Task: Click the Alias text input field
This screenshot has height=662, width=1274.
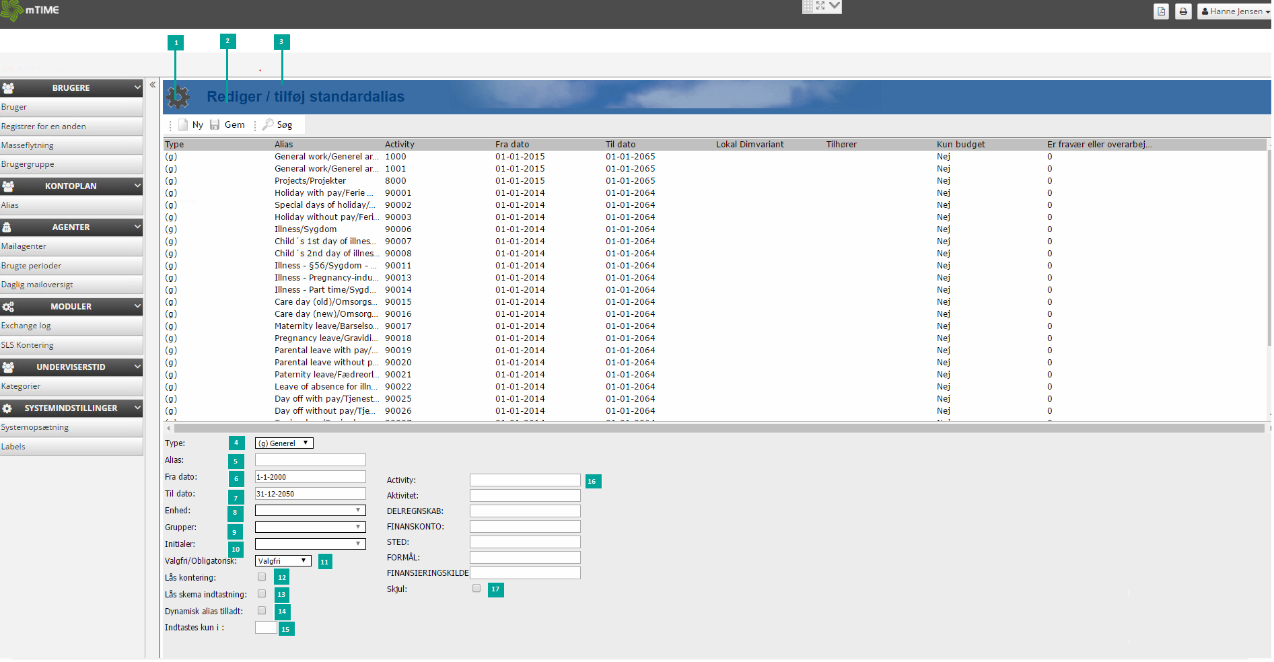Action: pos(310,460)
